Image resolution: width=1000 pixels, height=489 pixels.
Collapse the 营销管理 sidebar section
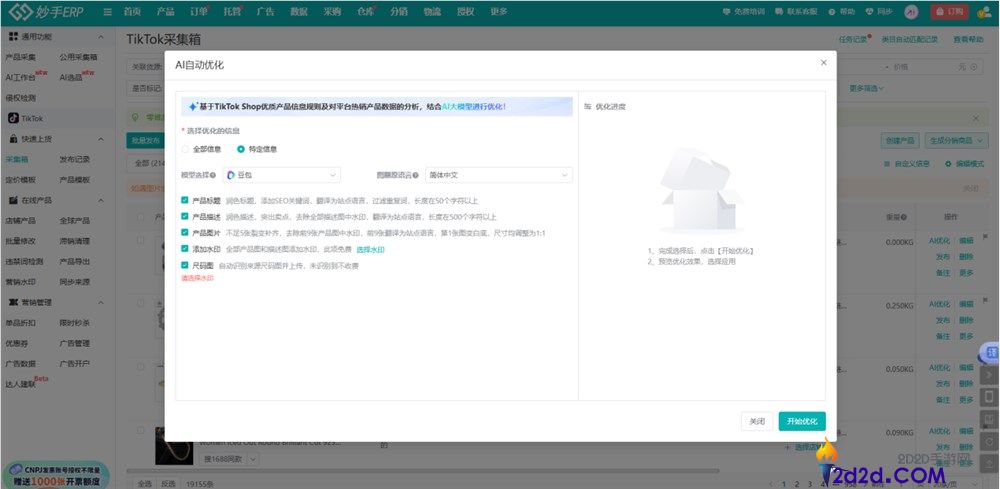point(101,302)
